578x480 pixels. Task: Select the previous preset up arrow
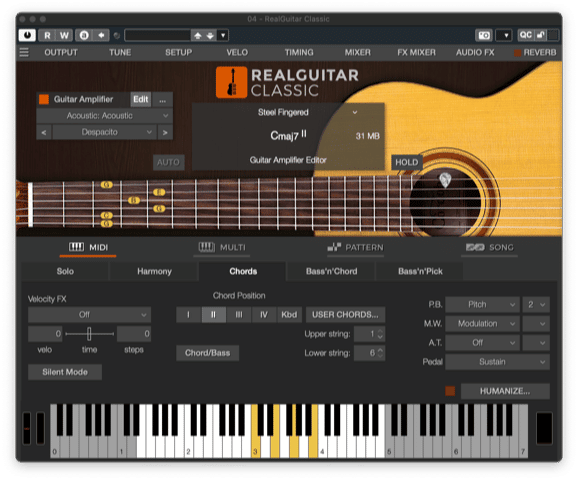(198, 36)
